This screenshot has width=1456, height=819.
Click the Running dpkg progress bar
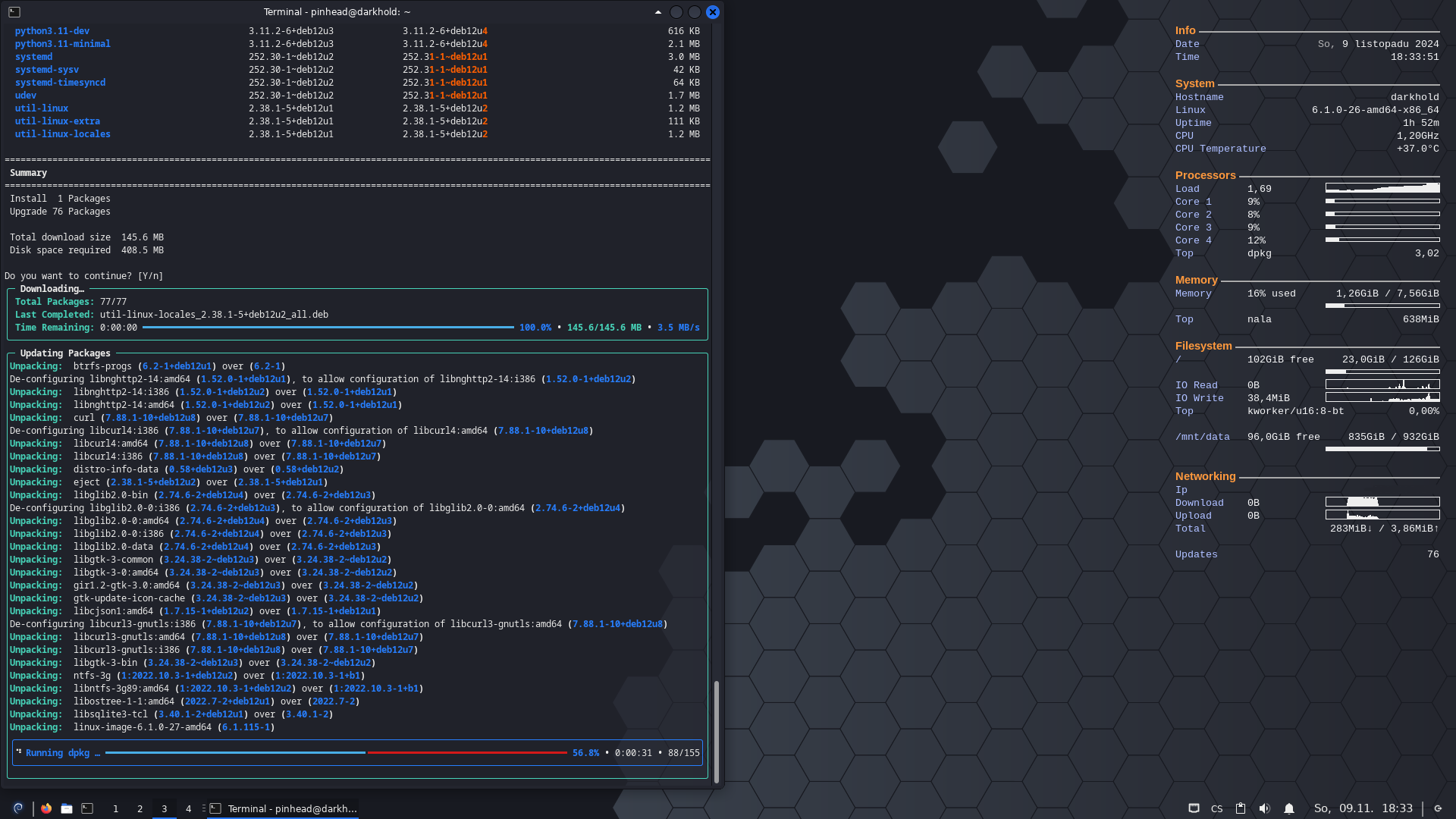click(x=336, y=753)
